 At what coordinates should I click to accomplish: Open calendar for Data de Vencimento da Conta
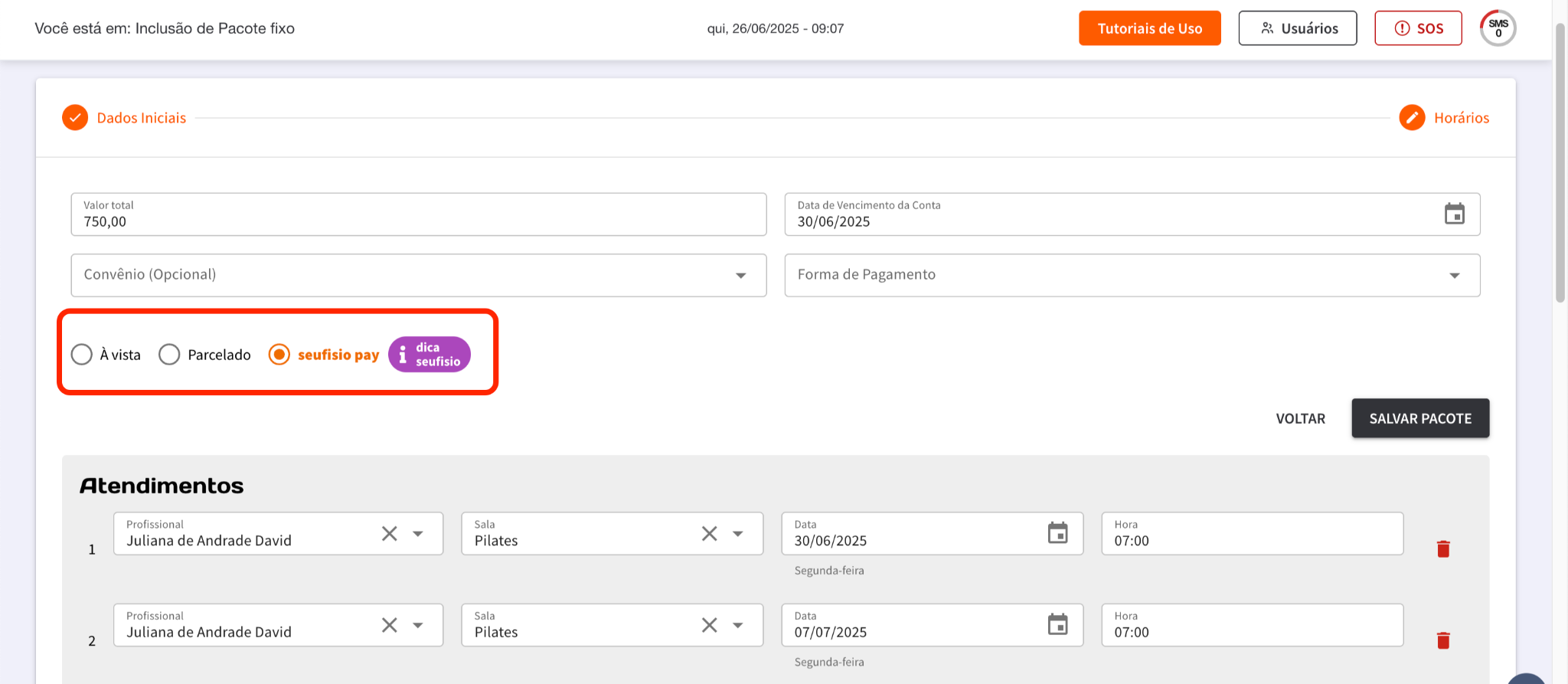1454,214
